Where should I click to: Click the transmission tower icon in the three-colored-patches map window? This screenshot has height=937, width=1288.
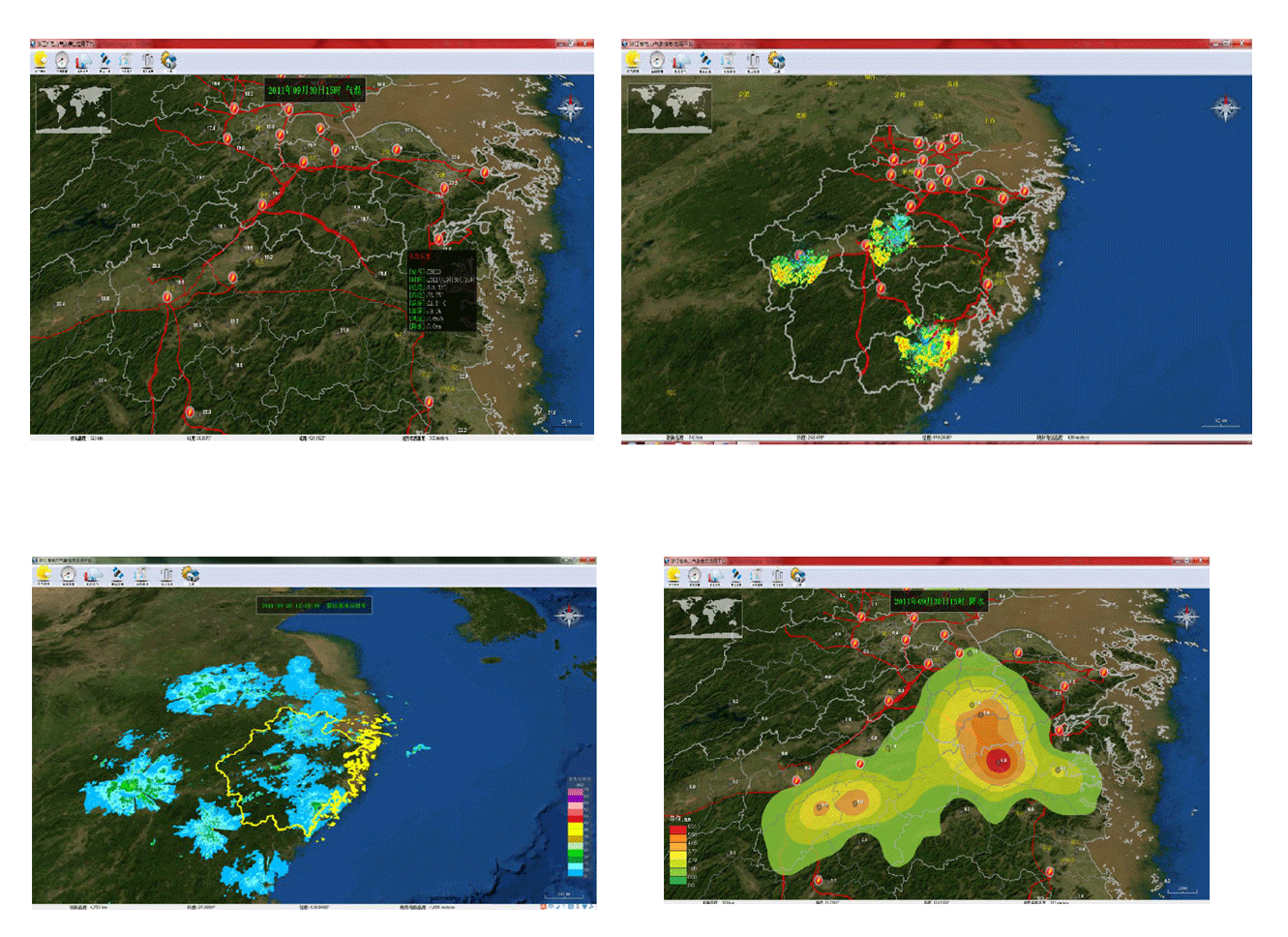coord(752,61)
